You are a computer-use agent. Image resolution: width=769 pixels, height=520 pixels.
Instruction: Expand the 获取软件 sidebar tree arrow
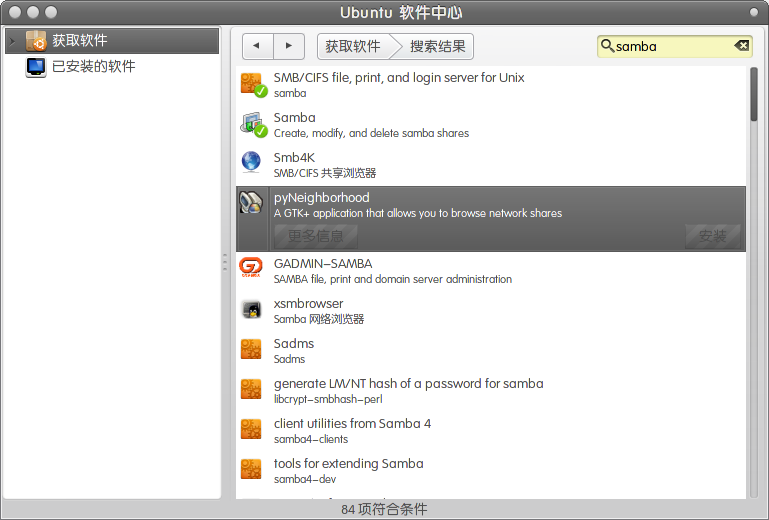(13, 41)
